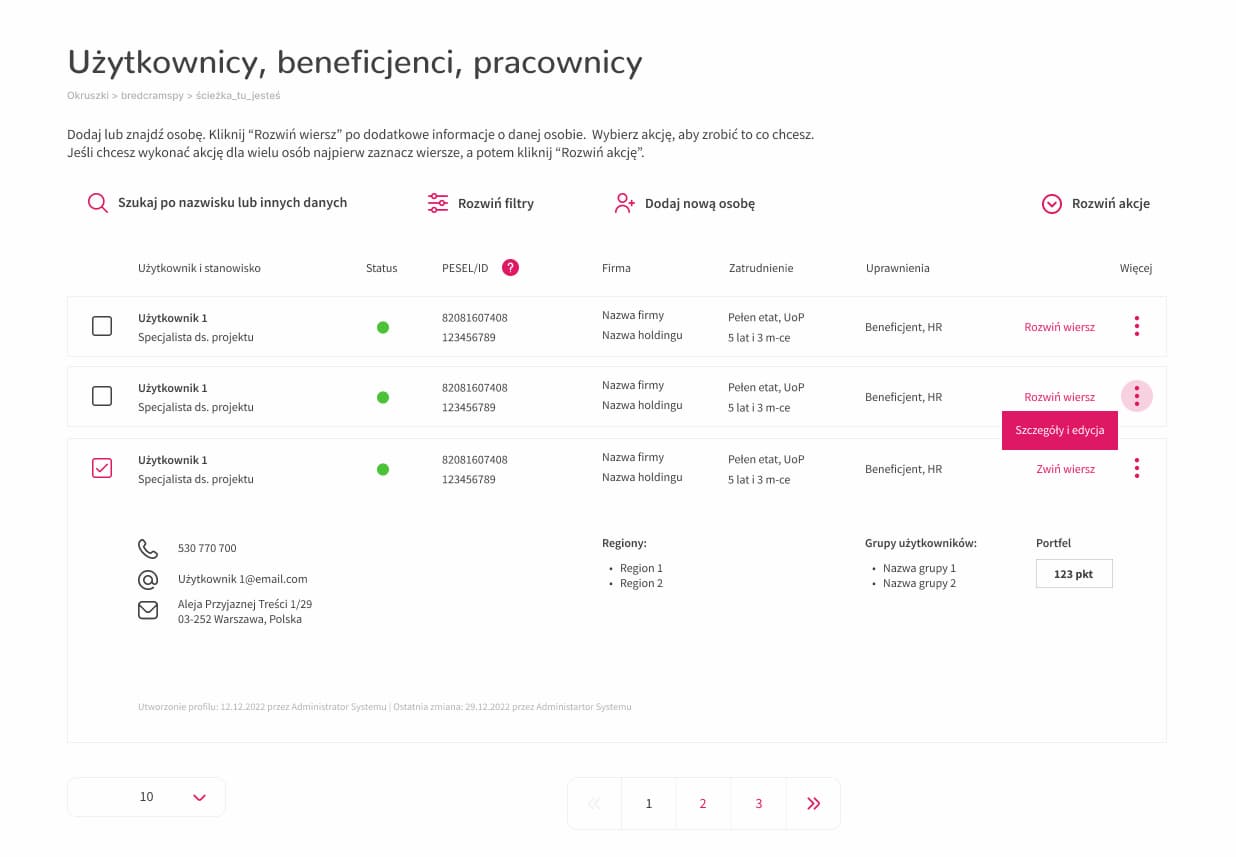
Task: Expand the Rozwiń akcje actions dropdown
Action: point(1096,203)
